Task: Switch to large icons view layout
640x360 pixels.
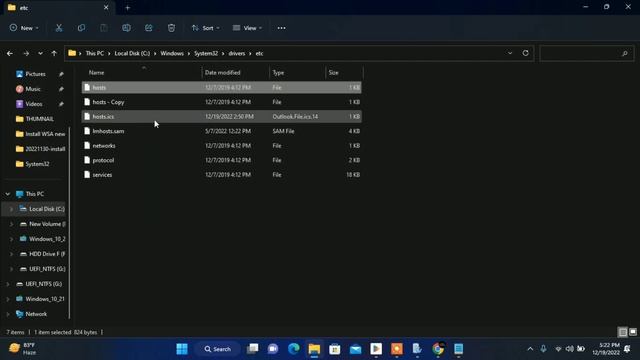Action: tap(633, 332)
